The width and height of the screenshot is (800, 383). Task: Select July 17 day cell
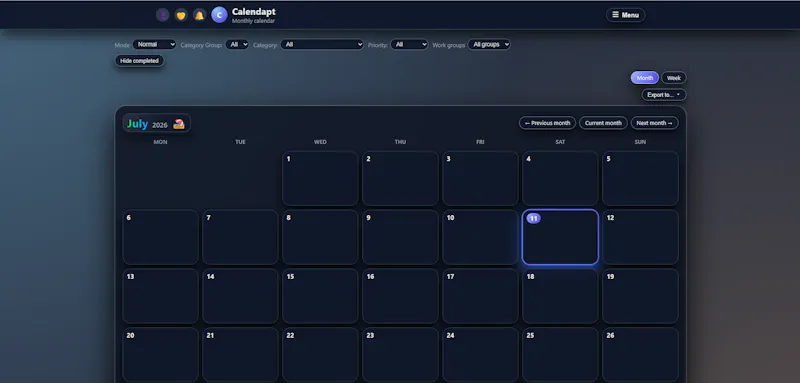point(480,296)
